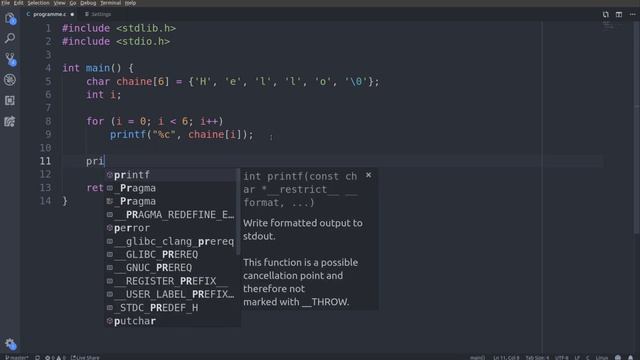Click the master branch status item
640x360 pixels.
tap(16, 358)
